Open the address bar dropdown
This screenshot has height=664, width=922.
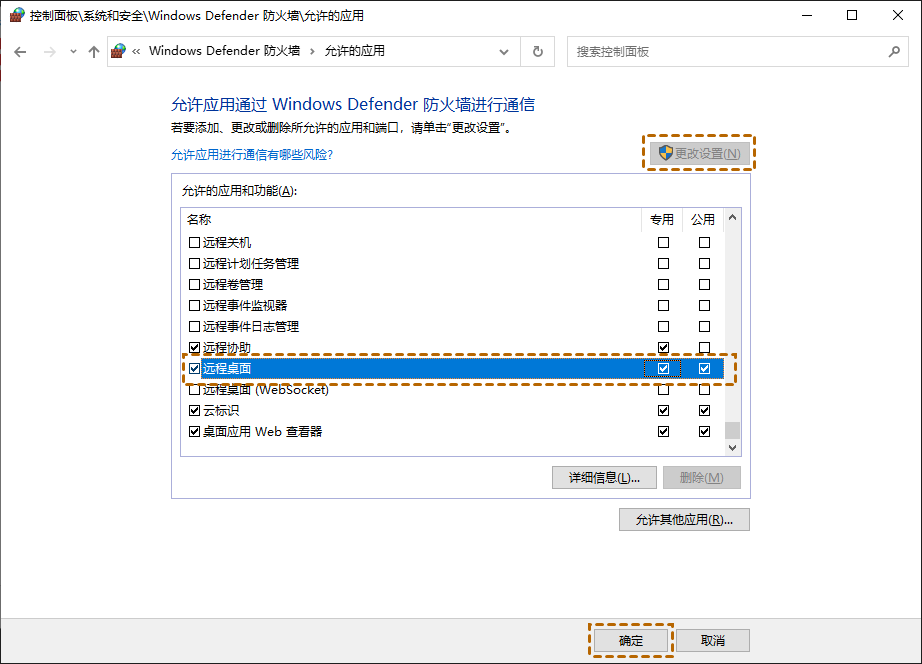pos(504,51)
